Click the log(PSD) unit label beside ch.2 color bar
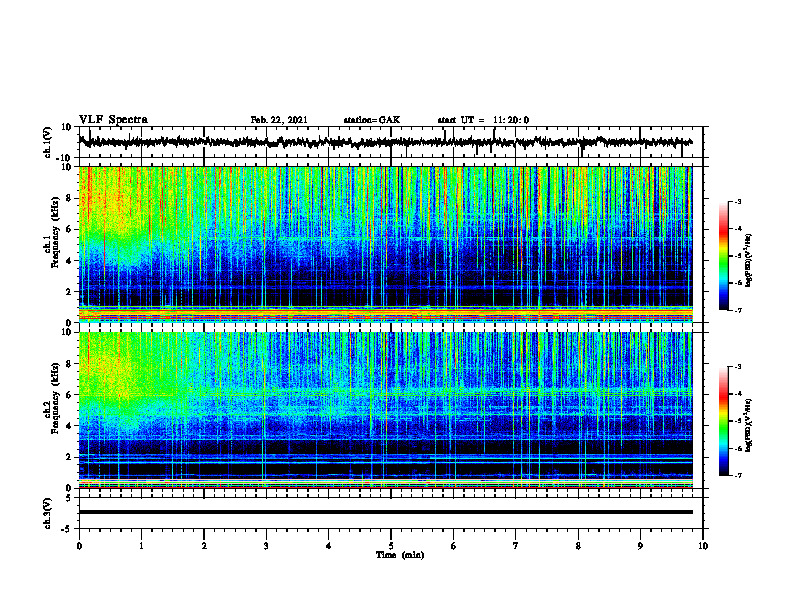The width and height of the screenshot is (792, 612). tap(749, 425)
